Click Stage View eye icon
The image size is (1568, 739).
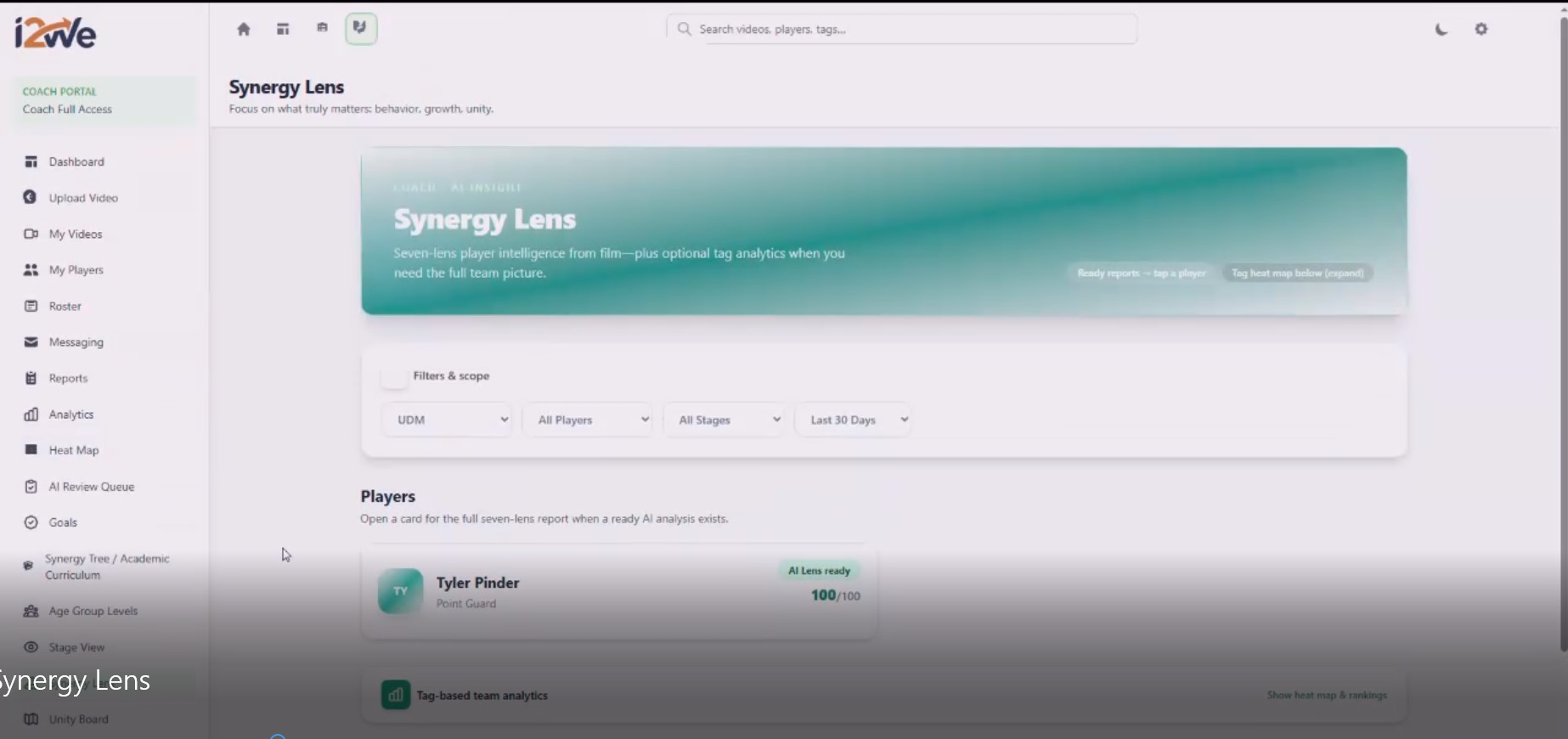click(31, 646)
